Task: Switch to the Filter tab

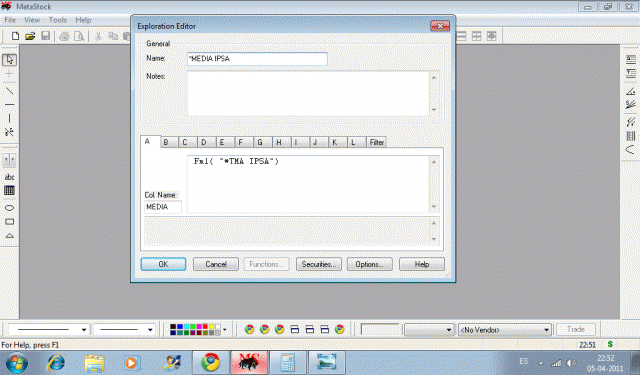Action: point(376,142)
